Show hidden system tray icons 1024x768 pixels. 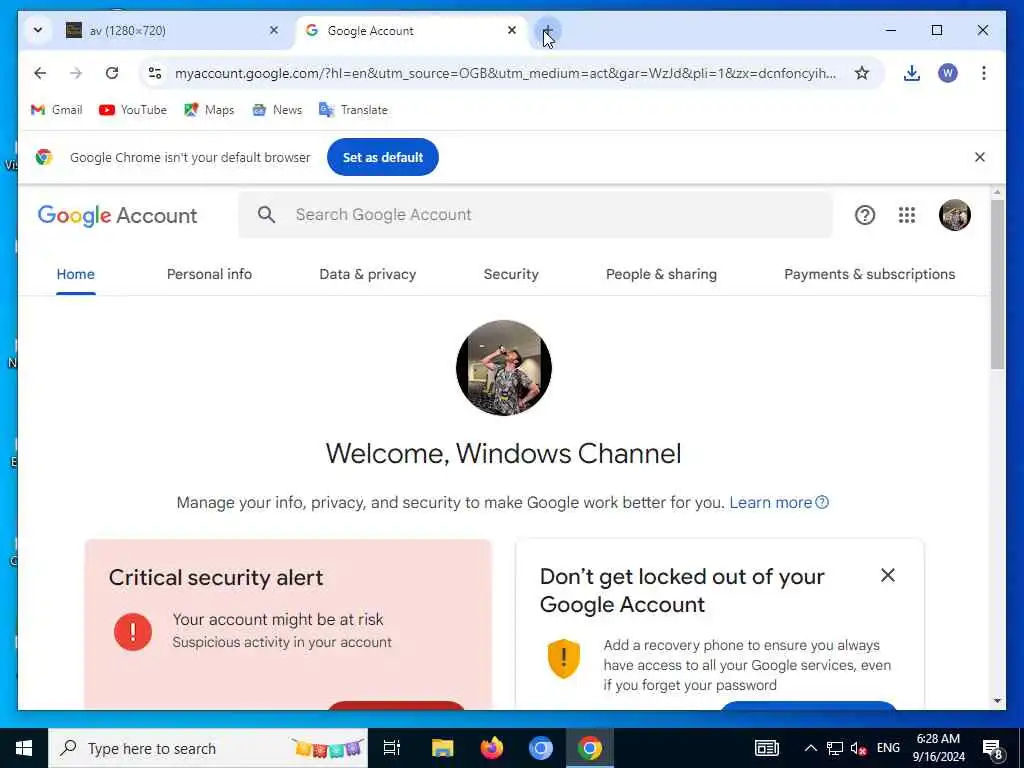click(810, 748)
